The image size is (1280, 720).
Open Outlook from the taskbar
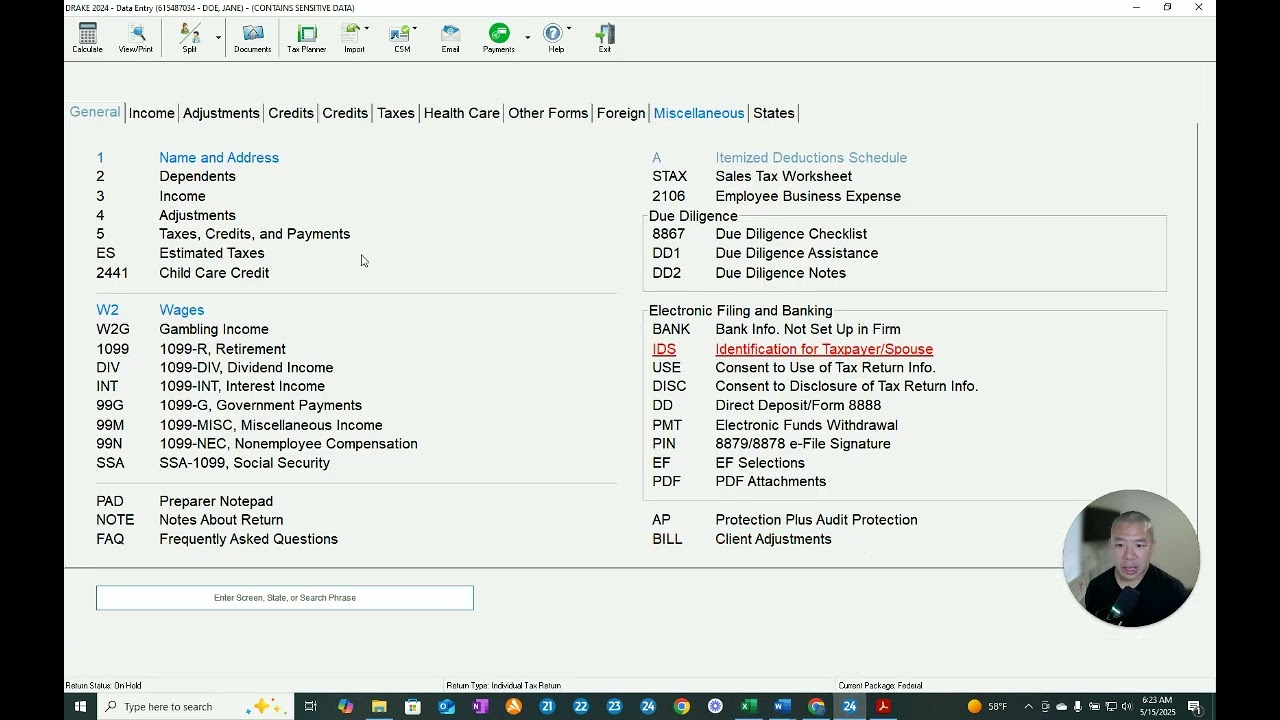(447, 706)
